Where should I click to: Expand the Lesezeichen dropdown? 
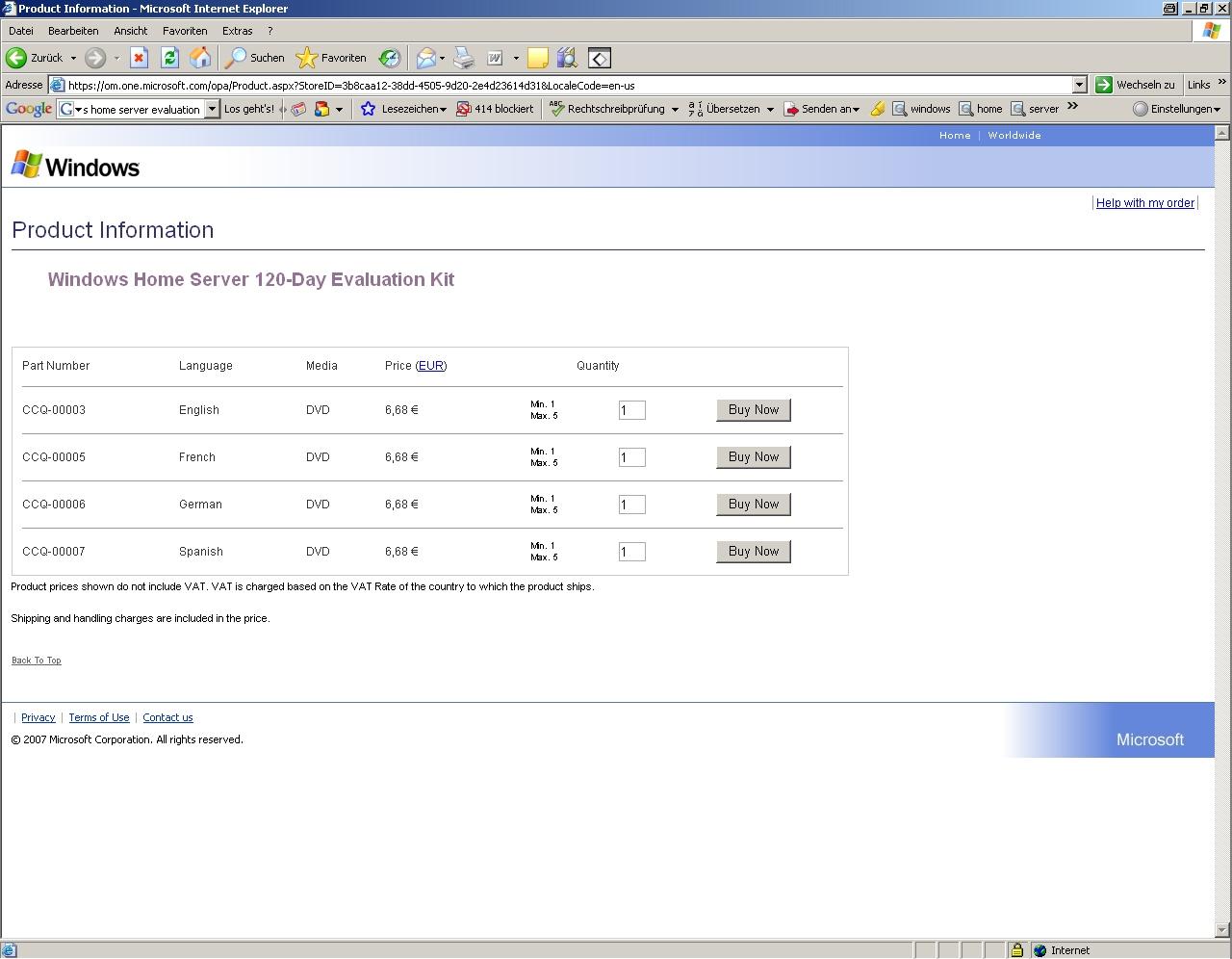pos(443,110)
